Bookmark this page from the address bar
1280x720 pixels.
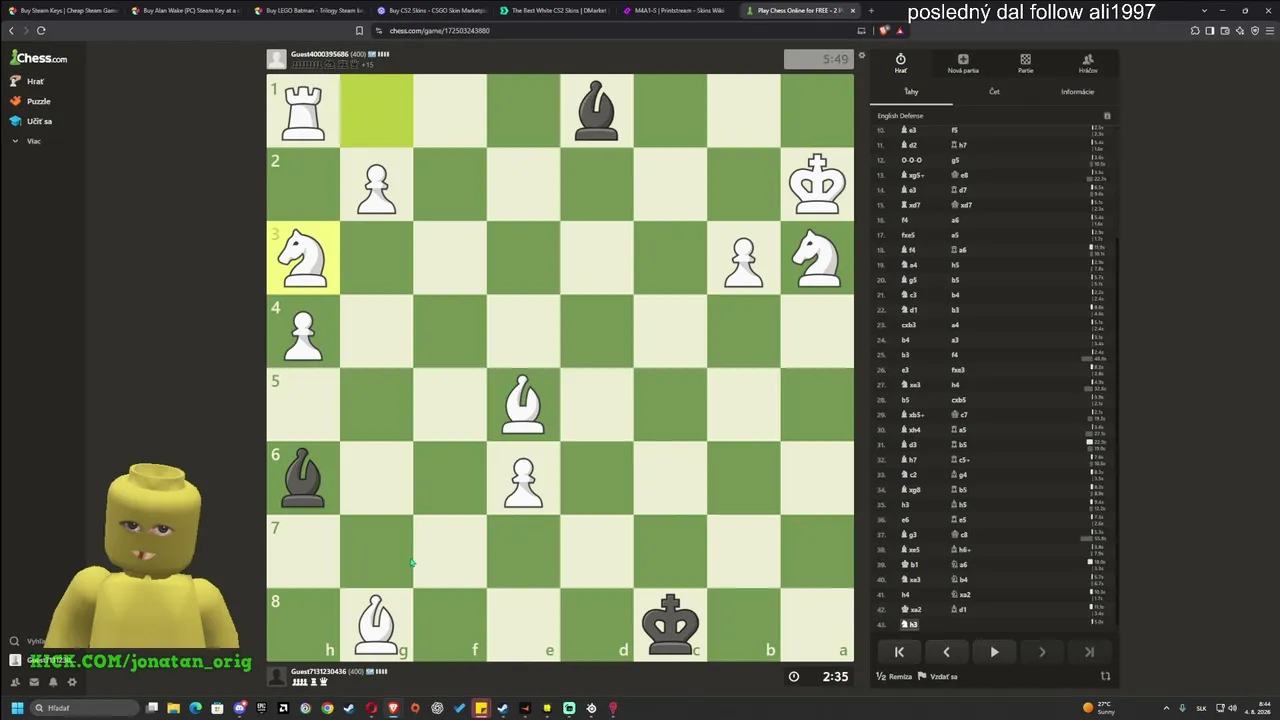coord(359,30)
